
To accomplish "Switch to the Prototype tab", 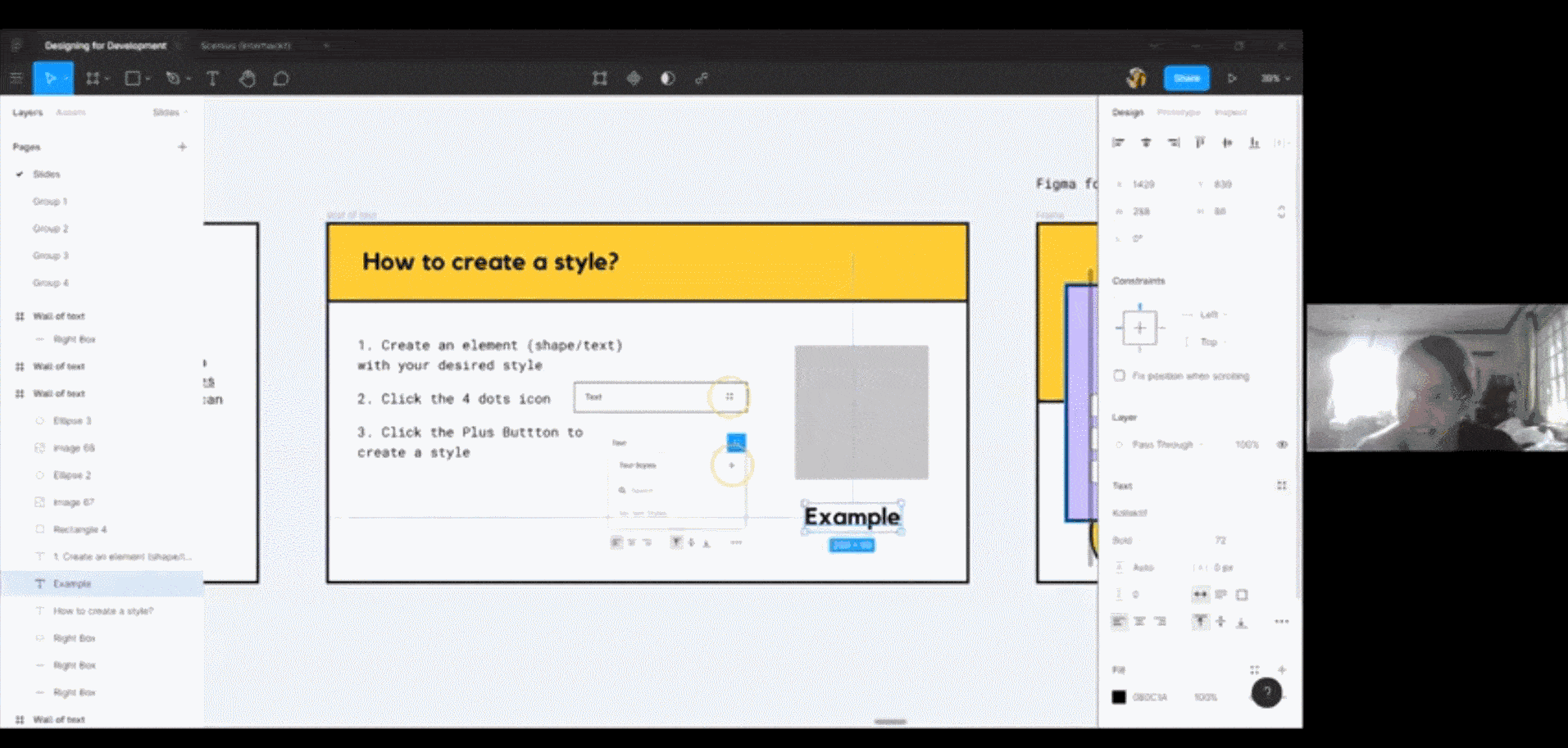I will coord(1178,112).
